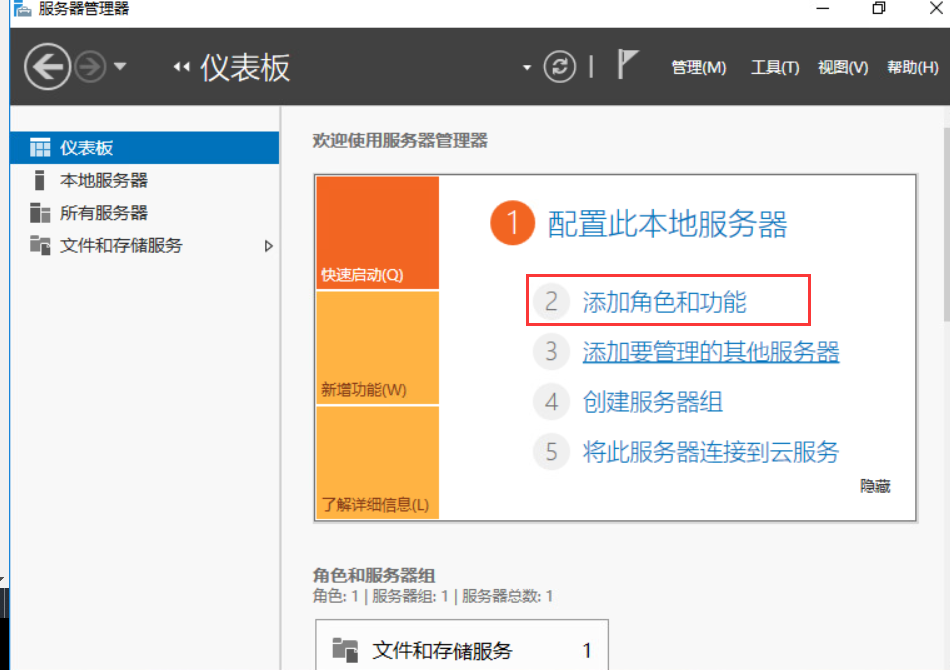The height and width of the screenshot is (670, 950).
Task: Click the vertical scrollbar on the right
Action: point(946,224)
